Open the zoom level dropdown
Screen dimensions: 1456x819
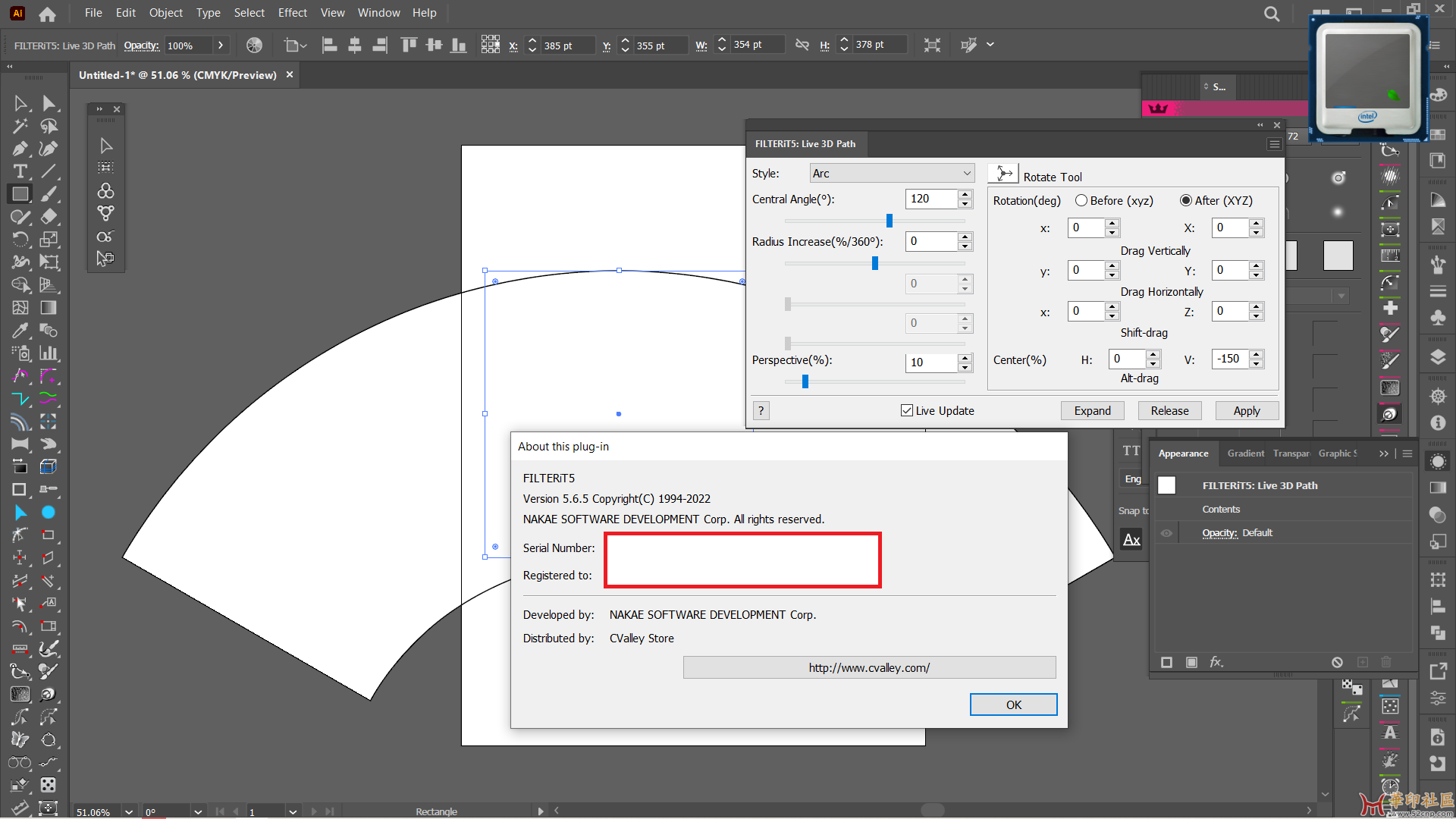pos(129,811)
